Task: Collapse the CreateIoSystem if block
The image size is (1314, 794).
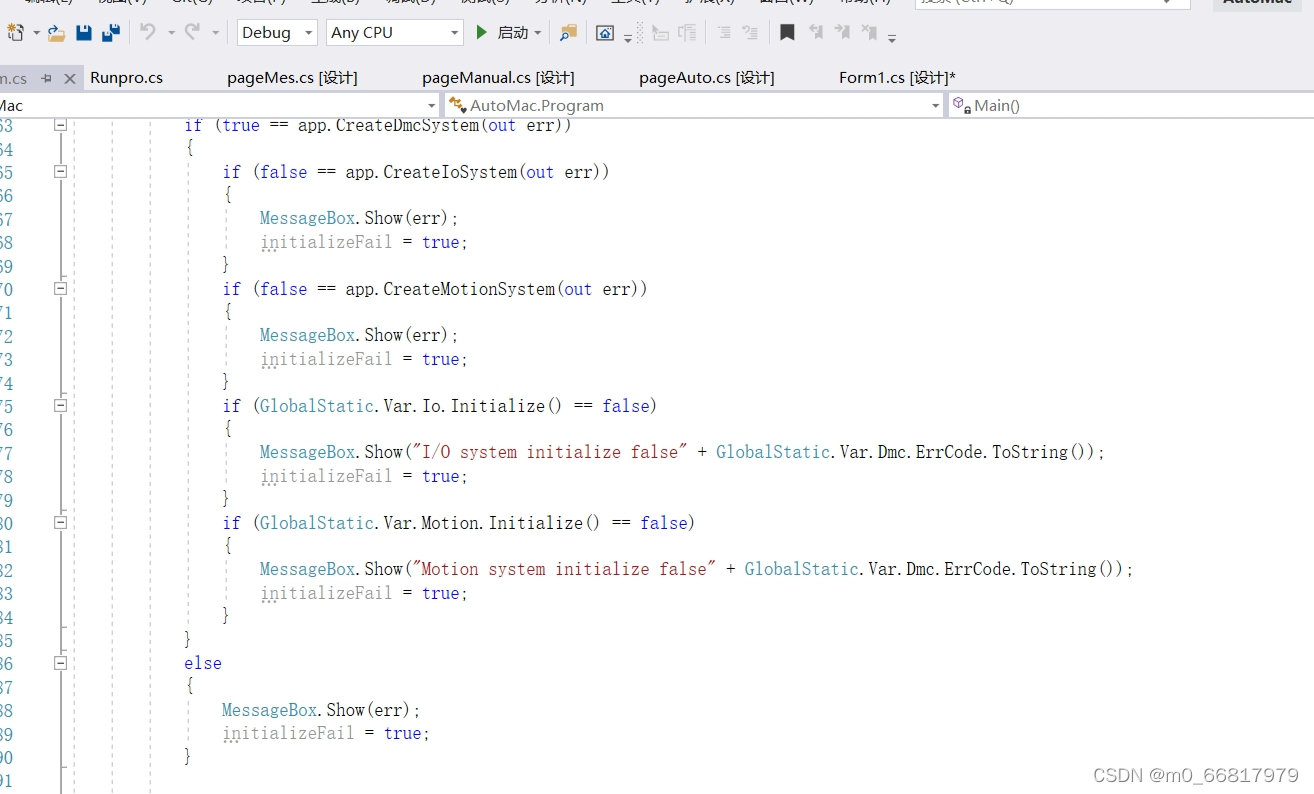Action: tap(60, 172)
